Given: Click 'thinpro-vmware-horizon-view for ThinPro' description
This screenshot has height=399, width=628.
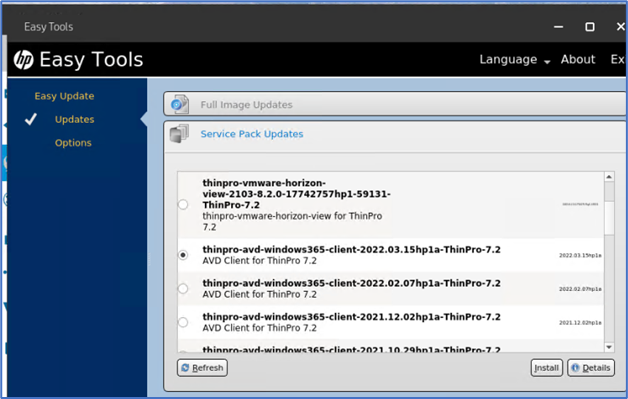Looking at the screenshot, I should pyautogui.click(x=292, y=221).
